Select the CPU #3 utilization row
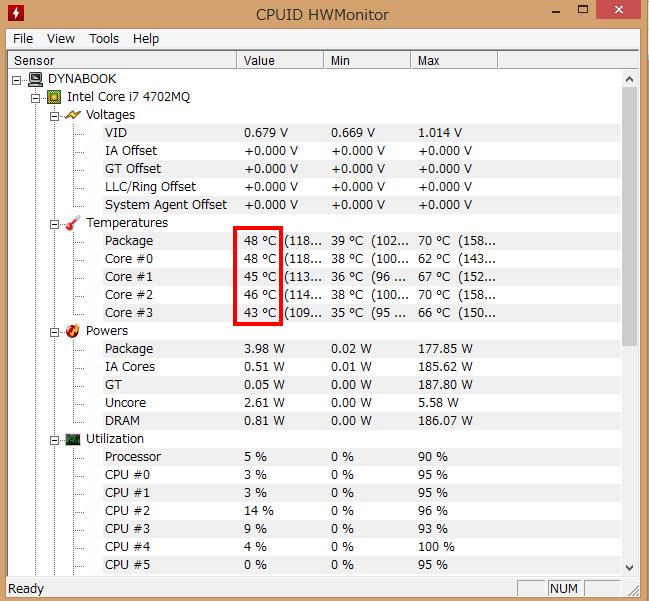 pos(362,529)
